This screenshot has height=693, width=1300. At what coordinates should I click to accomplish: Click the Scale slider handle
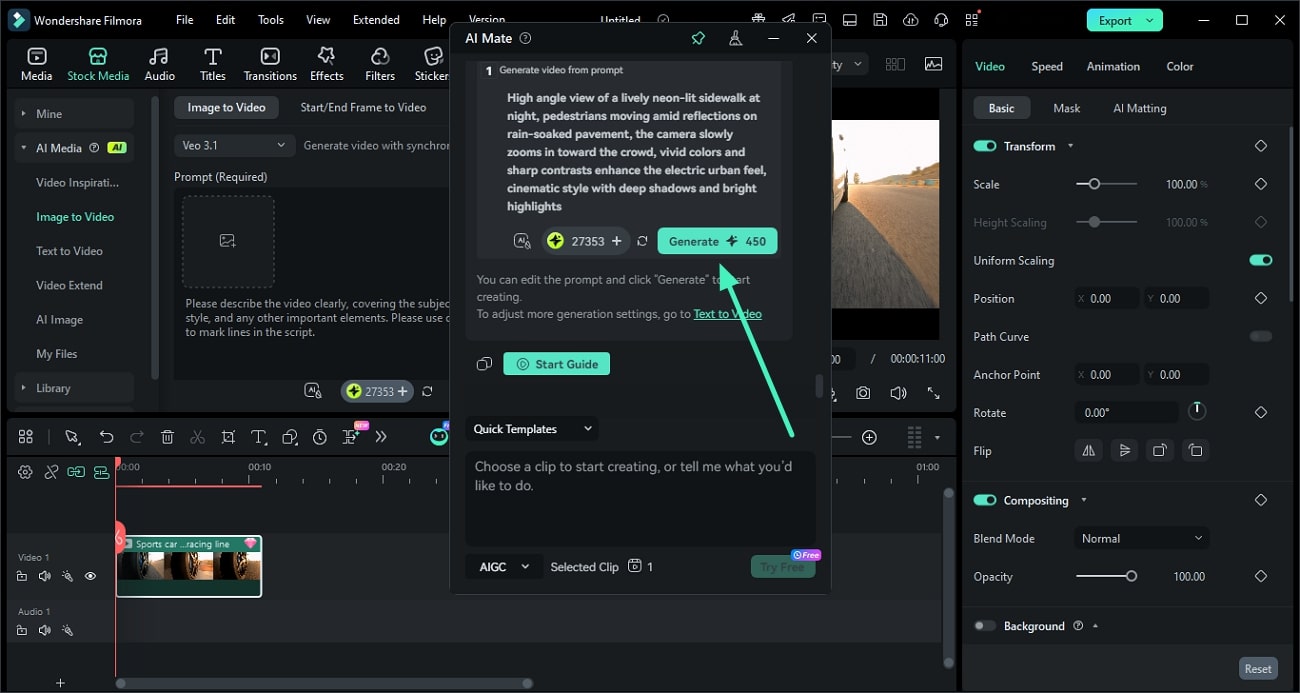[x=1094, y=184]
